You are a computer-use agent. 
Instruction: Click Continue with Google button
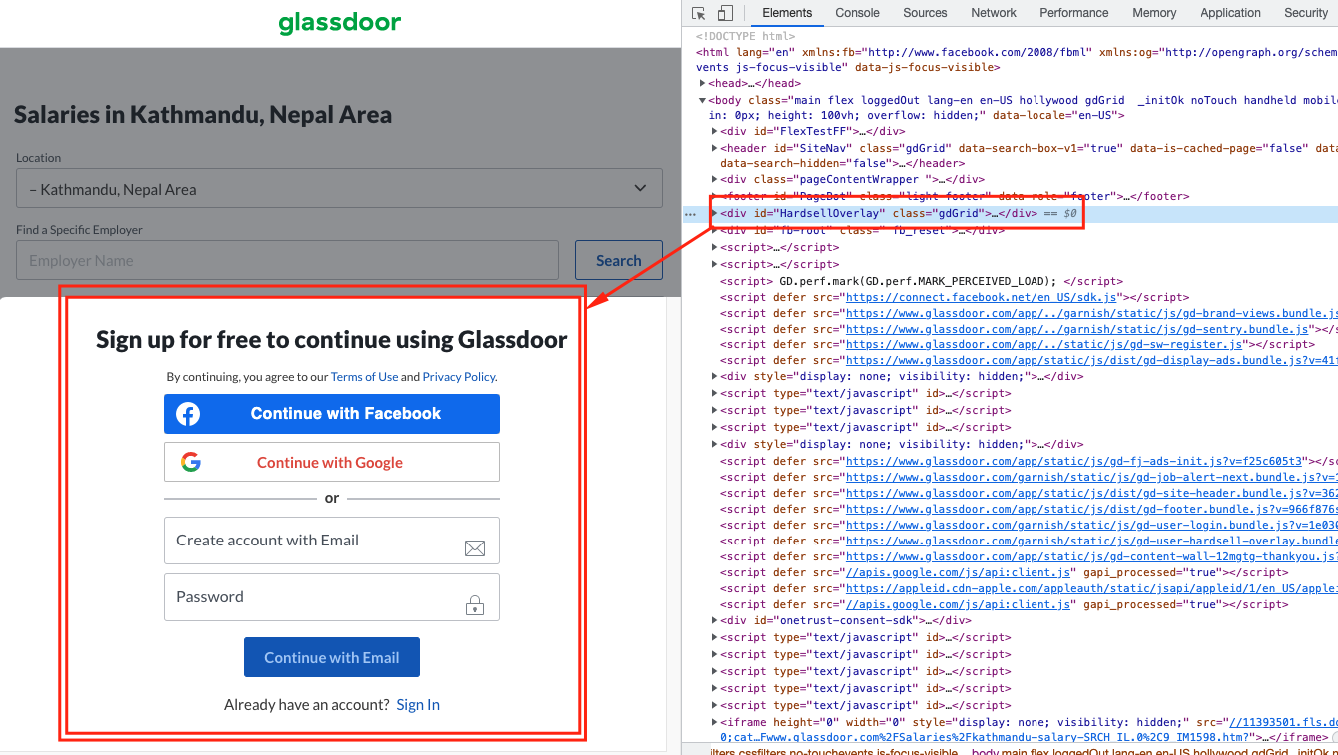coord(332,462)
